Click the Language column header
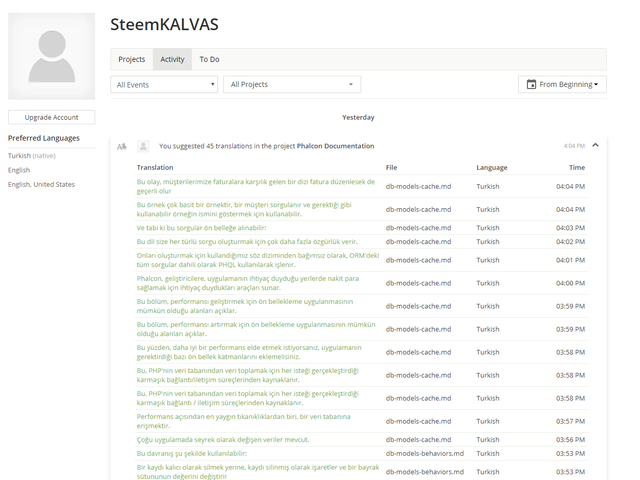This screenshot has height=480, width=640. (491, 168)
